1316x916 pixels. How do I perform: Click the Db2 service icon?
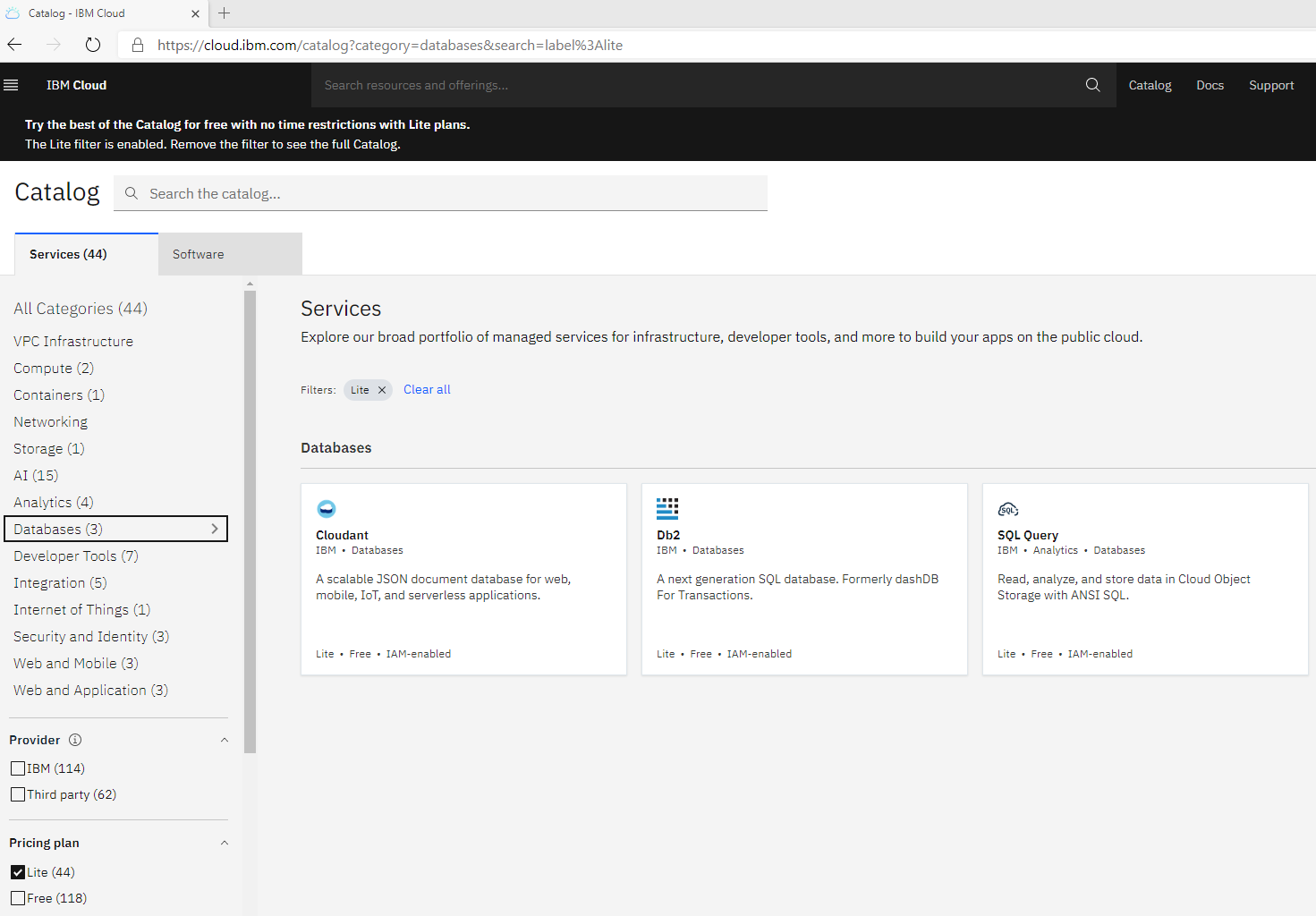point(667,509)
